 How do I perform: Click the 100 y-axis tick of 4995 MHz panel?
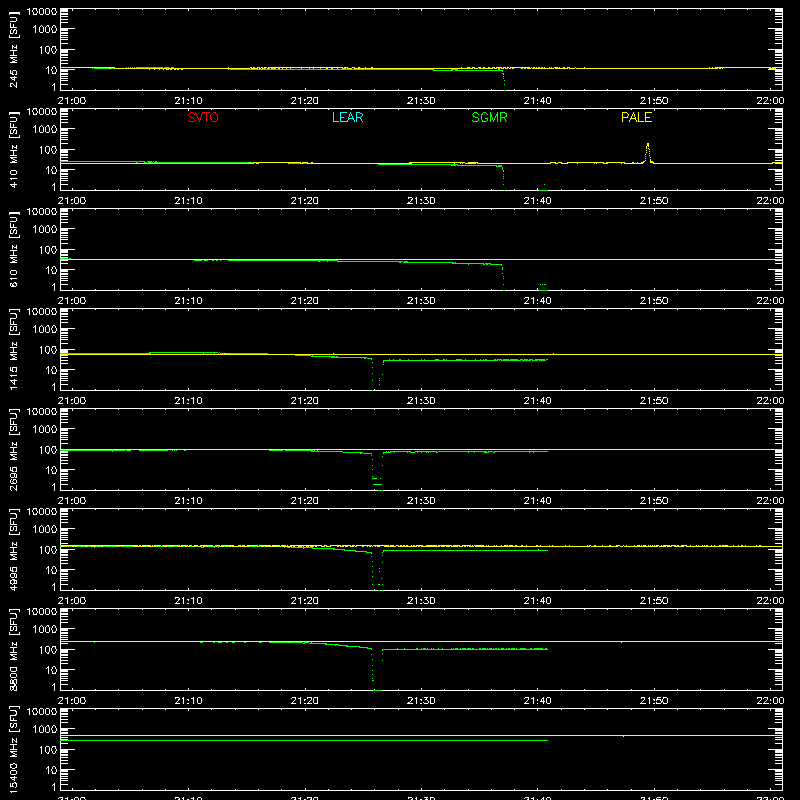tap(48, 549)
